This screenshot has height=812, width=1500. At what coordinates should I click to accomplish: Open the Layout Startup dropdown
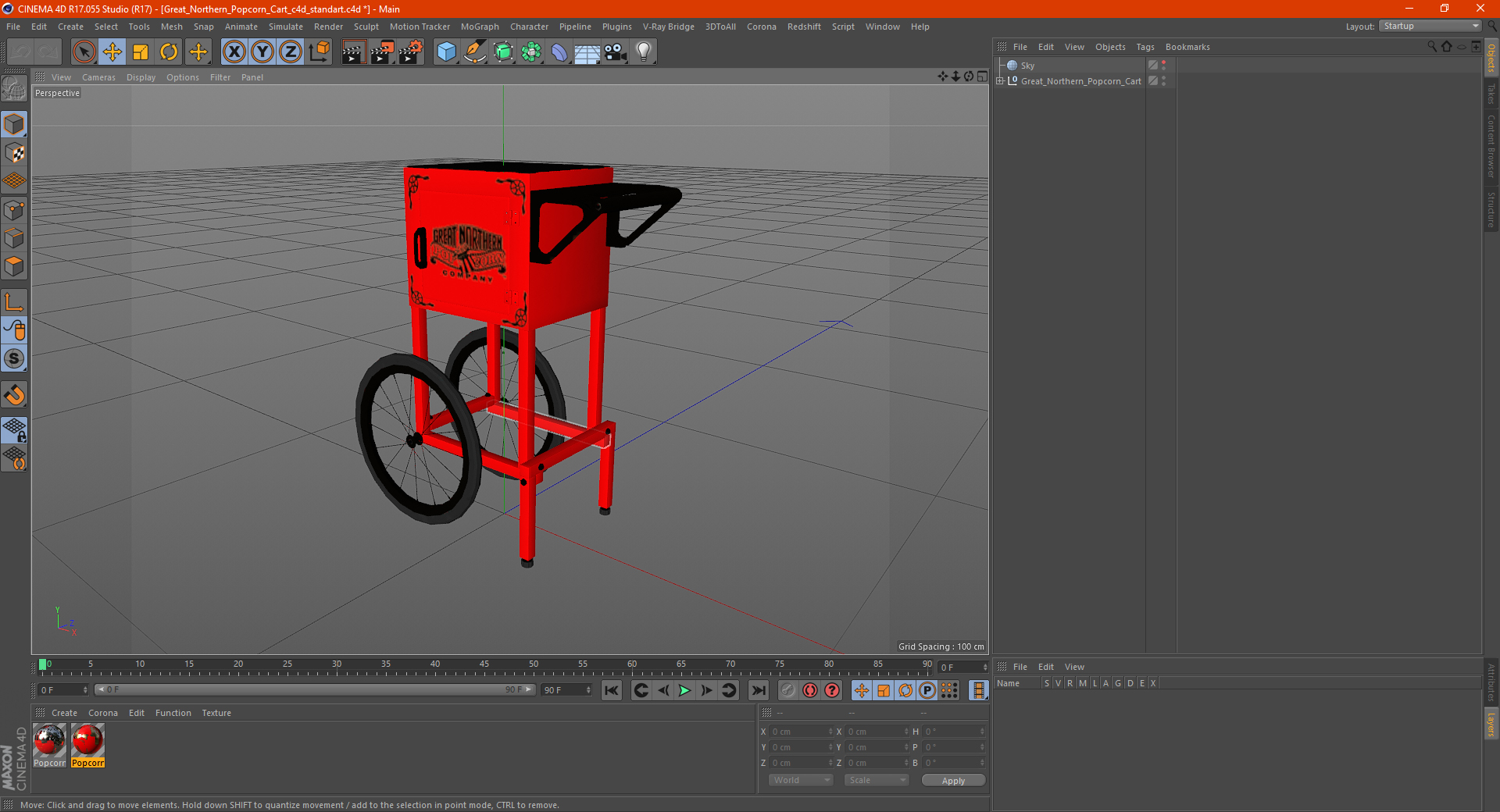pyautogui.click(x=1430, y=26)
